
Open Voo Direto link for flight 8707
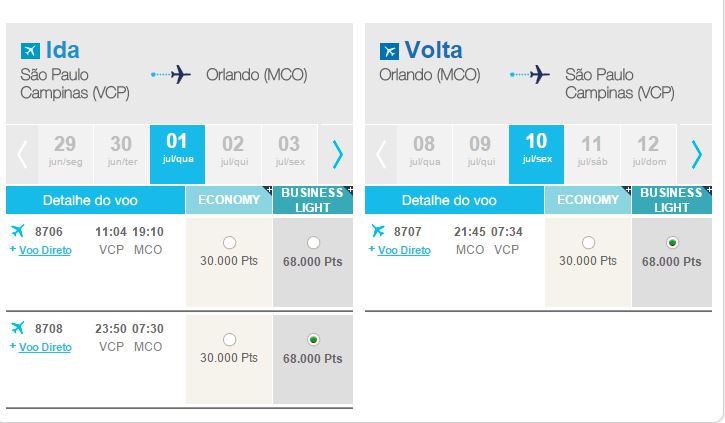[404, 250]
